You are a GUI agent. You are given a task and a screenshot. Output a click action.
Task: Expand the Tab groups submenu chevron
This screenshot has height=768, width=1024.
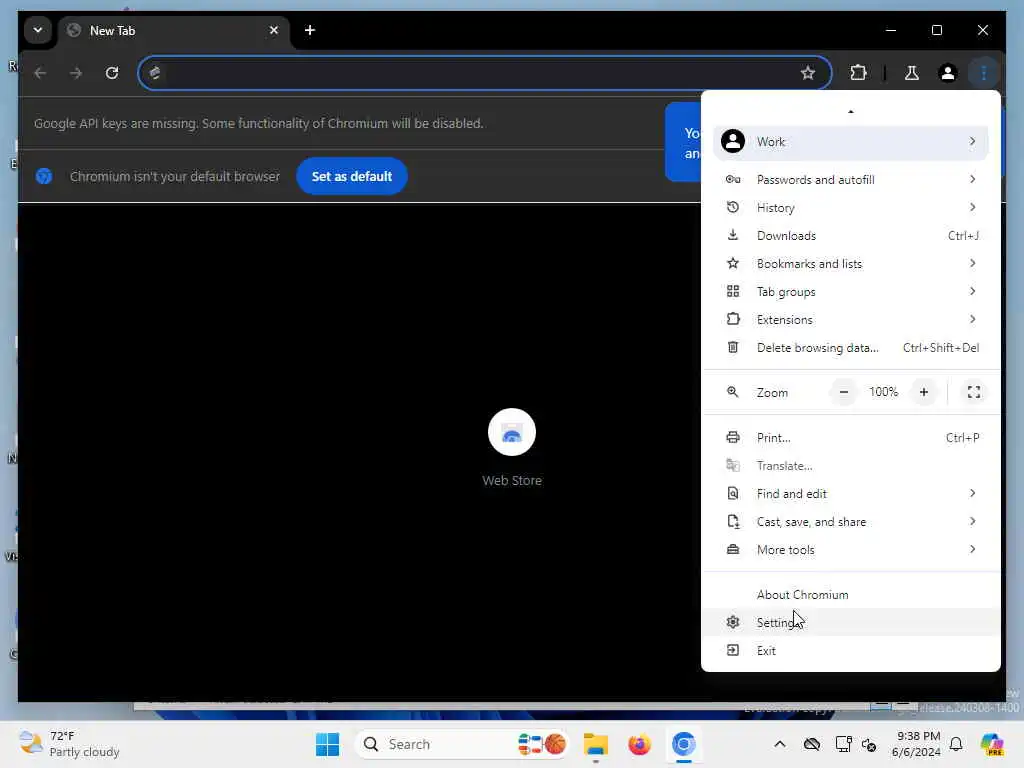click(972, 291)
